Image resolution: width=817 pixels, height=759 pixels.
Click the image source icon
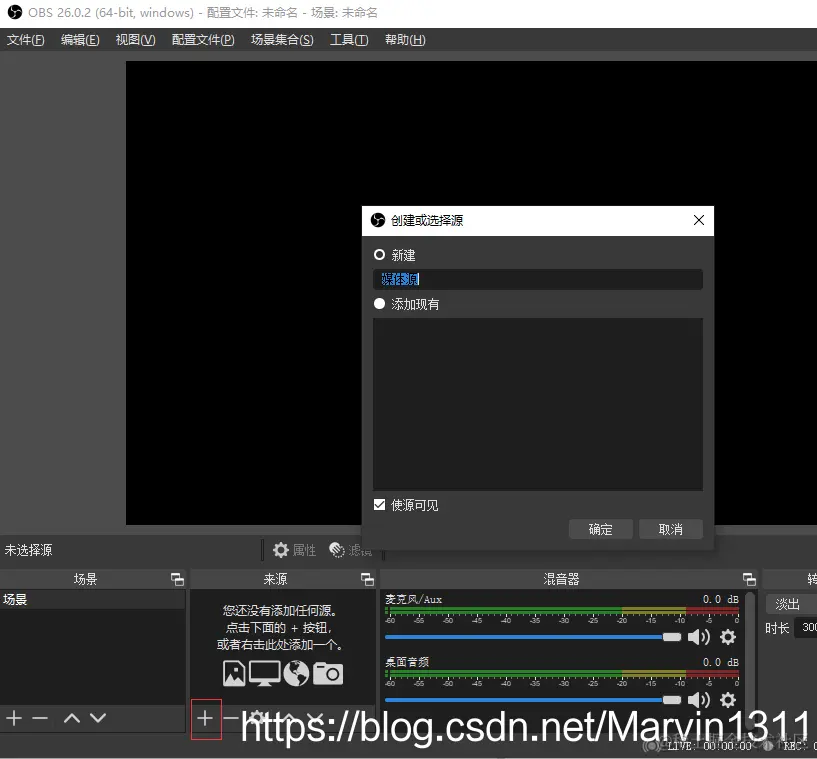coord(234,673)
